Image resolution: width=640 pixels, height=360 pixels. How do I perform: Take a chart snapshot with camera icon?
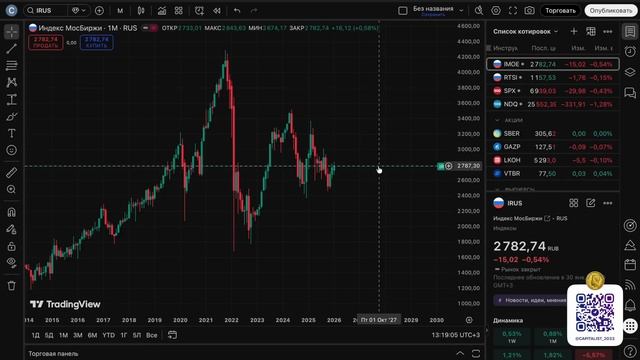(x=529, y=11)
